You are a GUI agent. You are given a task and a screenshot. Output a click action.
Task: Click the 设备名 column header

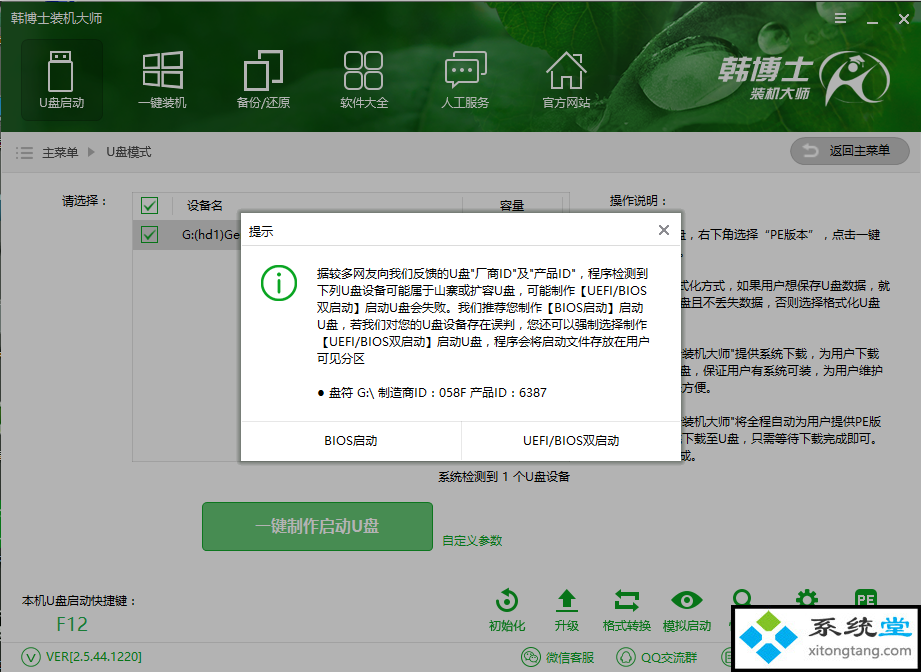(205, 206)
